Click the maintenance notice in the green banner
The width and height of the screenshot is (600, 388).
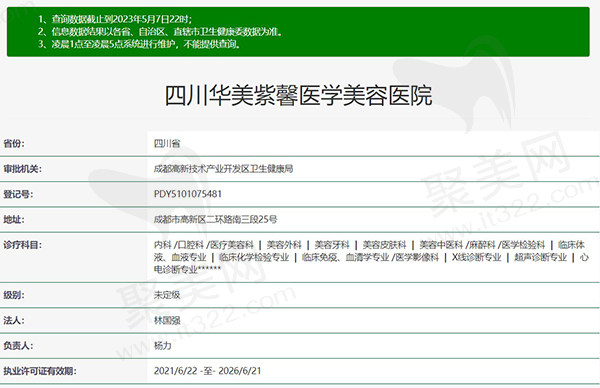[139, 44]
